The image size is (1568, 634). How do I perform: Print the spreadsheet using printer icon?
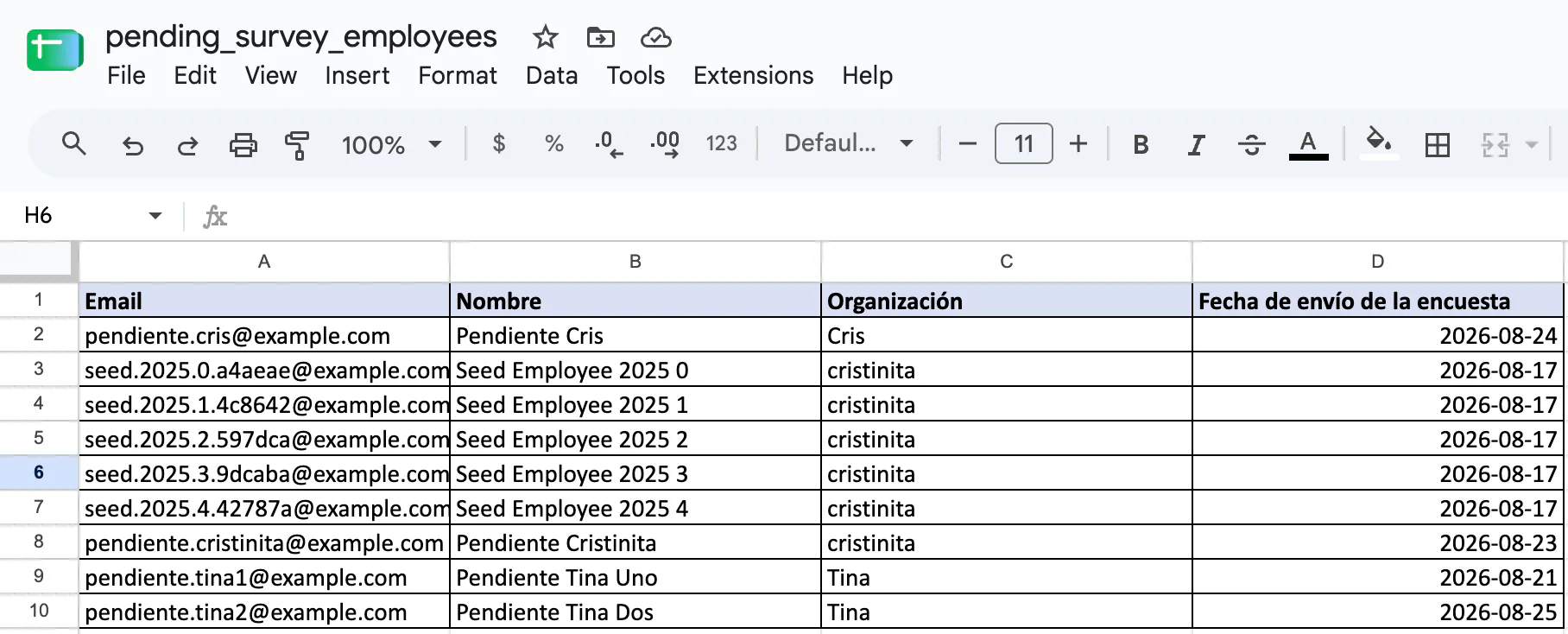pyautogui.click(x=243, y=144)
